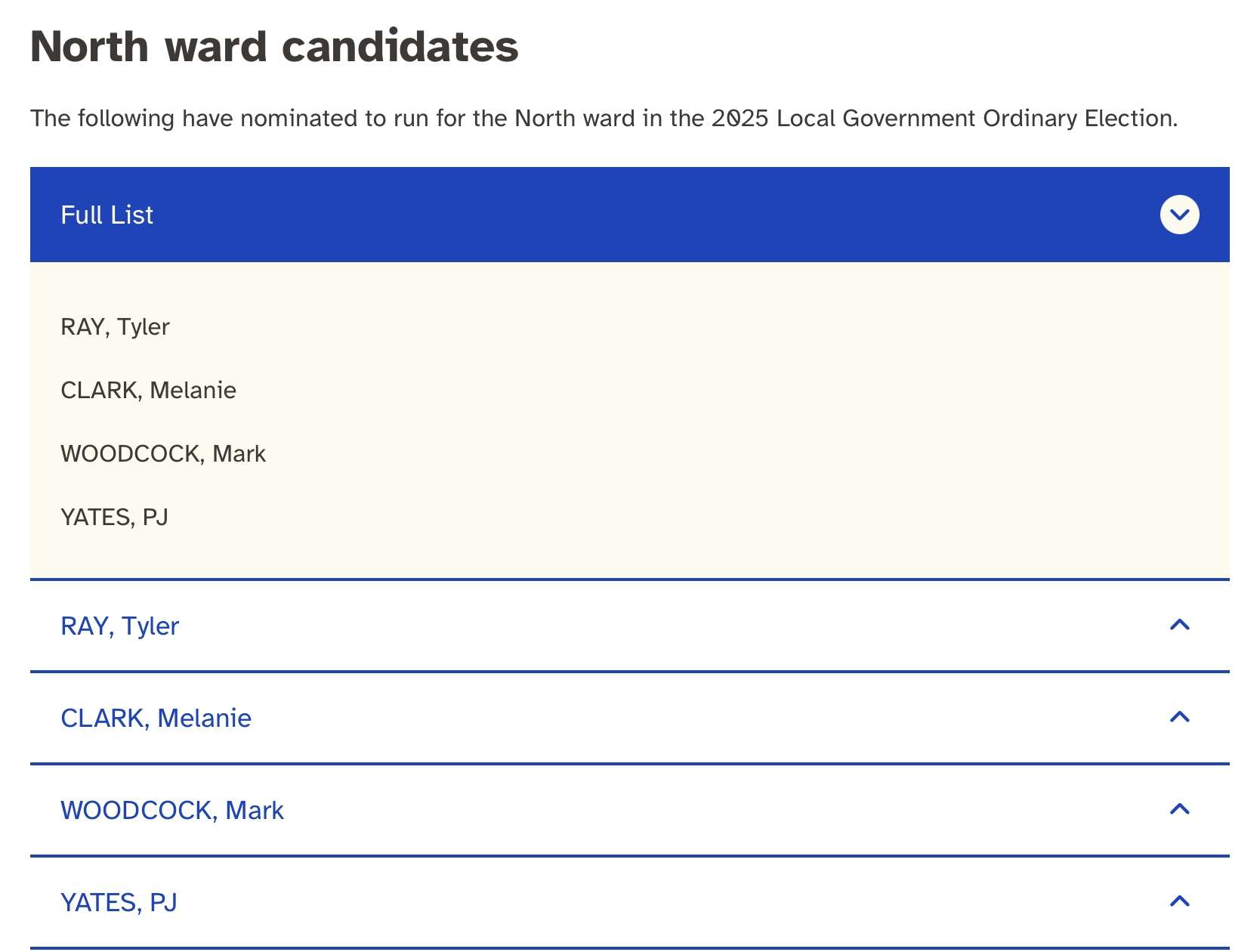Click the chevron icon beside WOODCOCK, Mark
Viewport: 1260px width, 952px height.
tap(1179, 809)
